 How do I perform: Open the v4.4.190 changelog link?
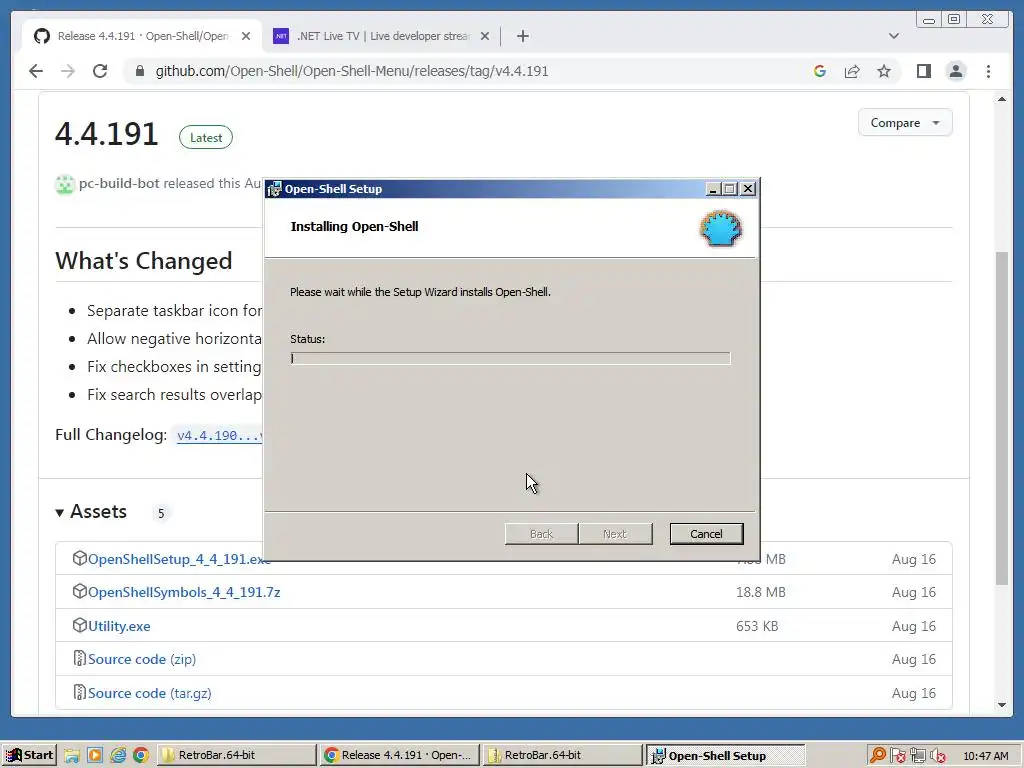tap(219, 436)
